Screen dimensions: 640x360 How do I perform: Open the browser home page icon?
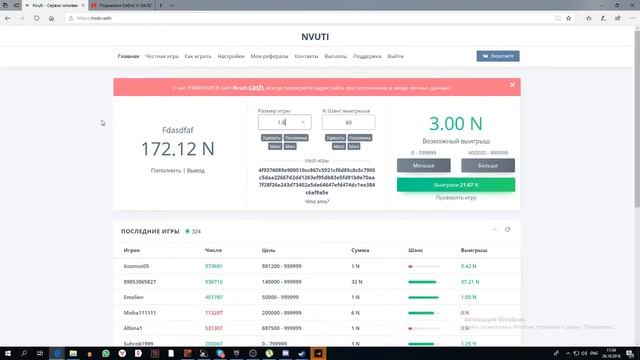(51, 18)
